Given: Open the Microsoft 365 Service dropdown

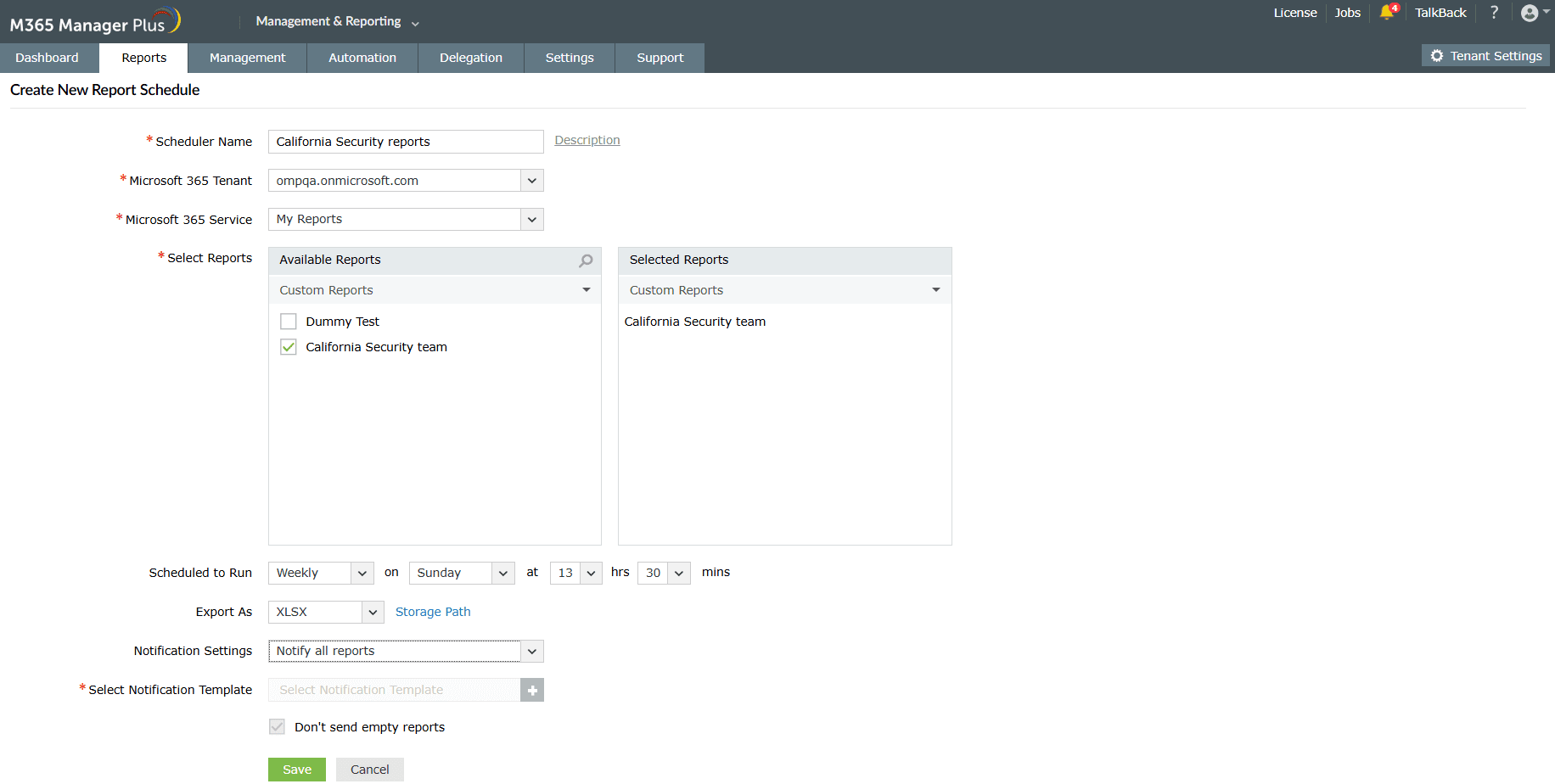Looking at the screenshot, I should click(406, 220).
